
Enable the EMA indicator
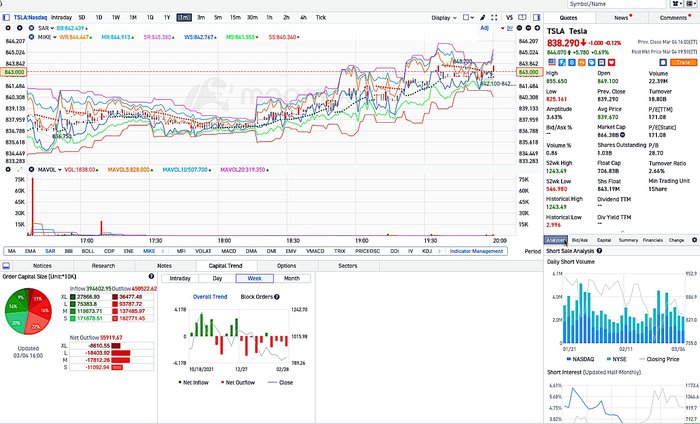(x=30, y=251)
